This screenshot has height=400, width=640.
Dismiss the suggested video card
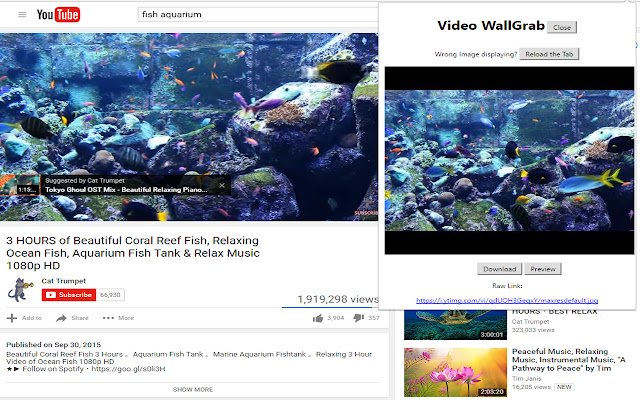222,185
